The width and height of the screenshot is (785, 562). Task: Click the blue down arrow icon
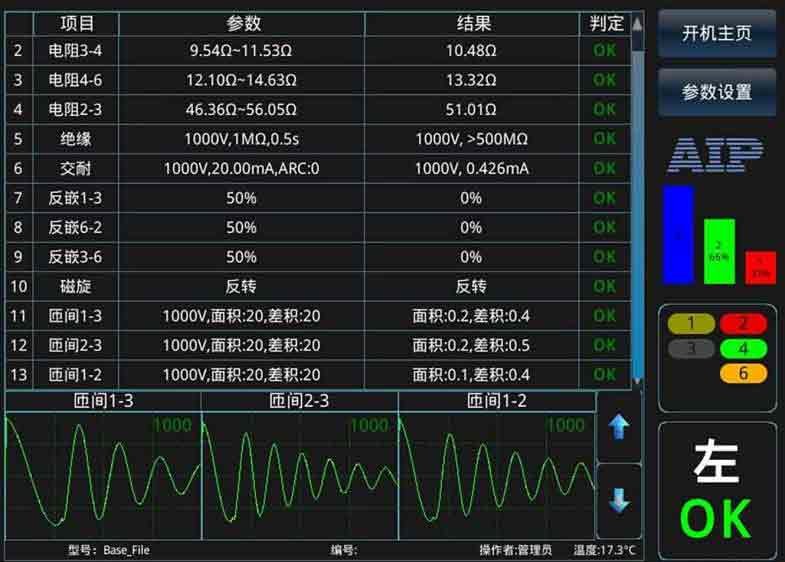coord(619,501)
